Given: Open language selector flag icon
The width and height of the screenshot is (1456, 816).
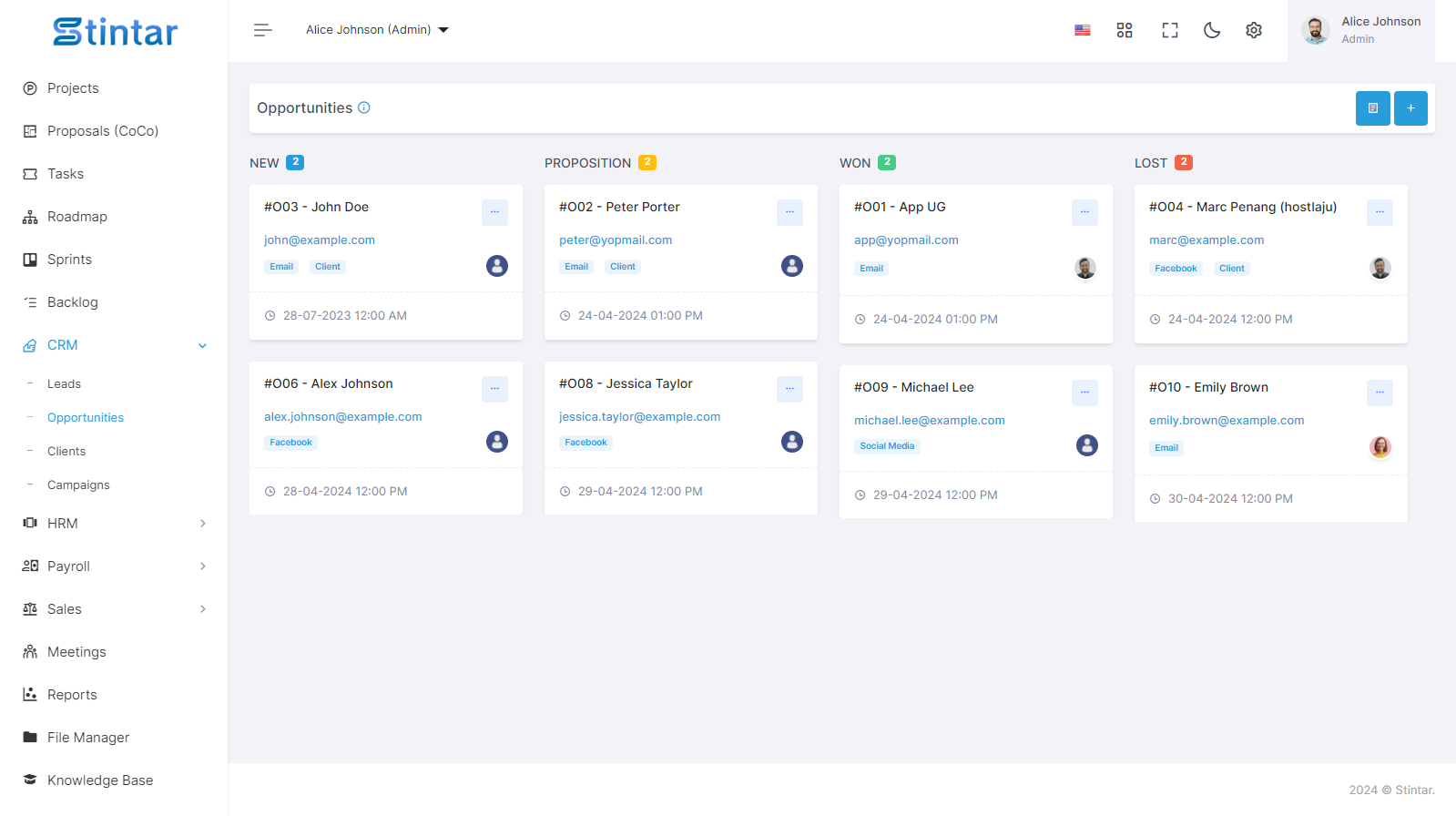Looking at the screenshot, I should 1083,30.
